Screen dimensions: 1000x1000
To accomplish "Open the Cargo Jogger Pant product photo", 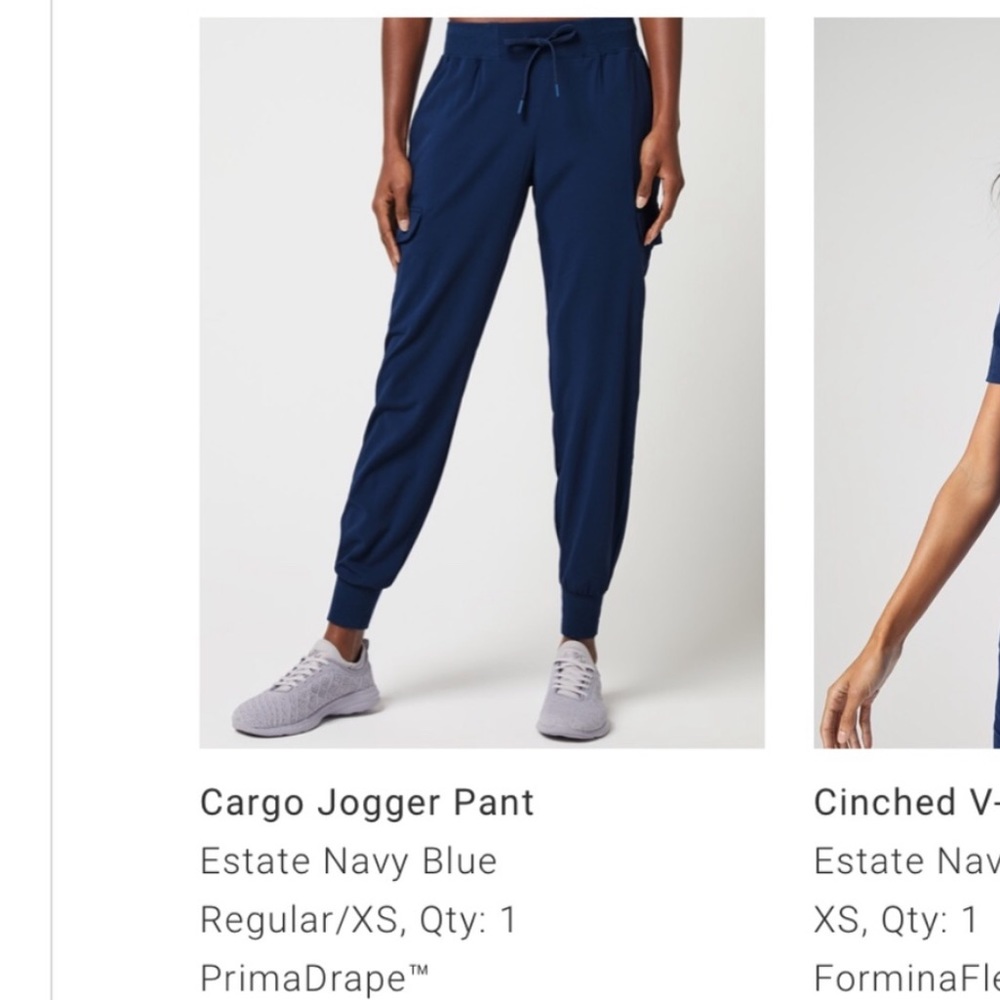I will pyautogui.click(x=482, y=383).
